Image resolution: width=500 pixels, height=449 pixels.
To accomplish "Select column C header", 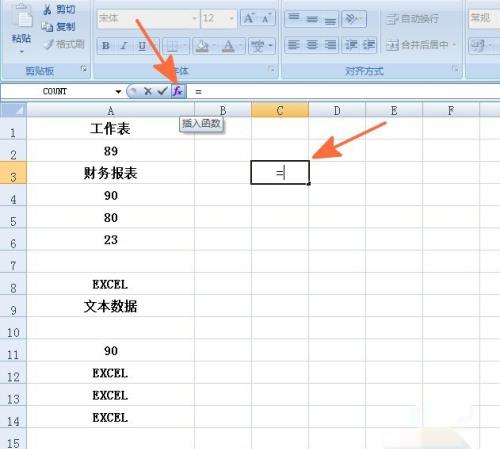I will click(x=280, y=110).
